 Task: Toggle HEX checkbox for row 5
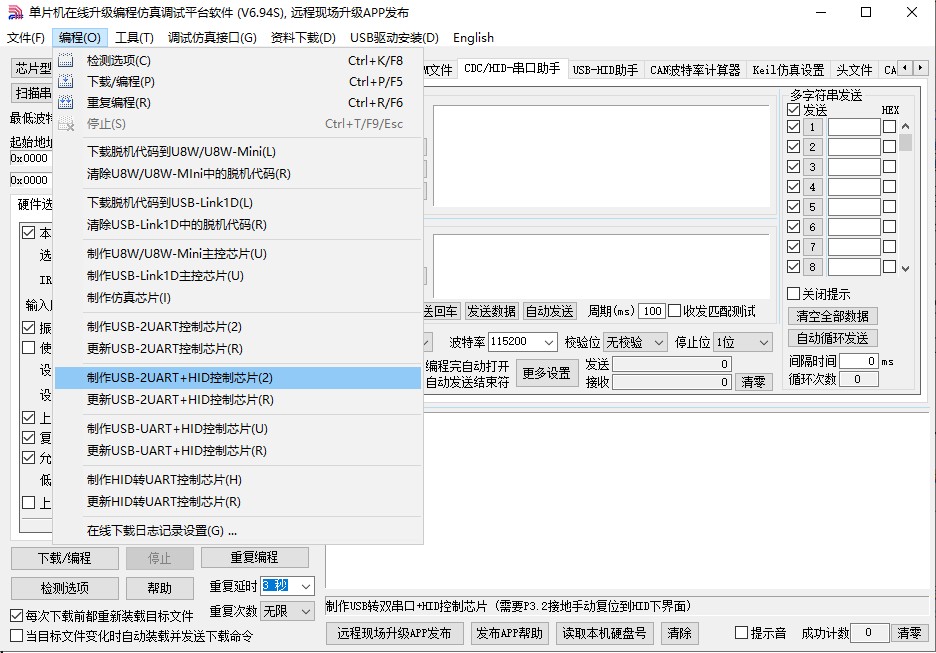(889, 207)
